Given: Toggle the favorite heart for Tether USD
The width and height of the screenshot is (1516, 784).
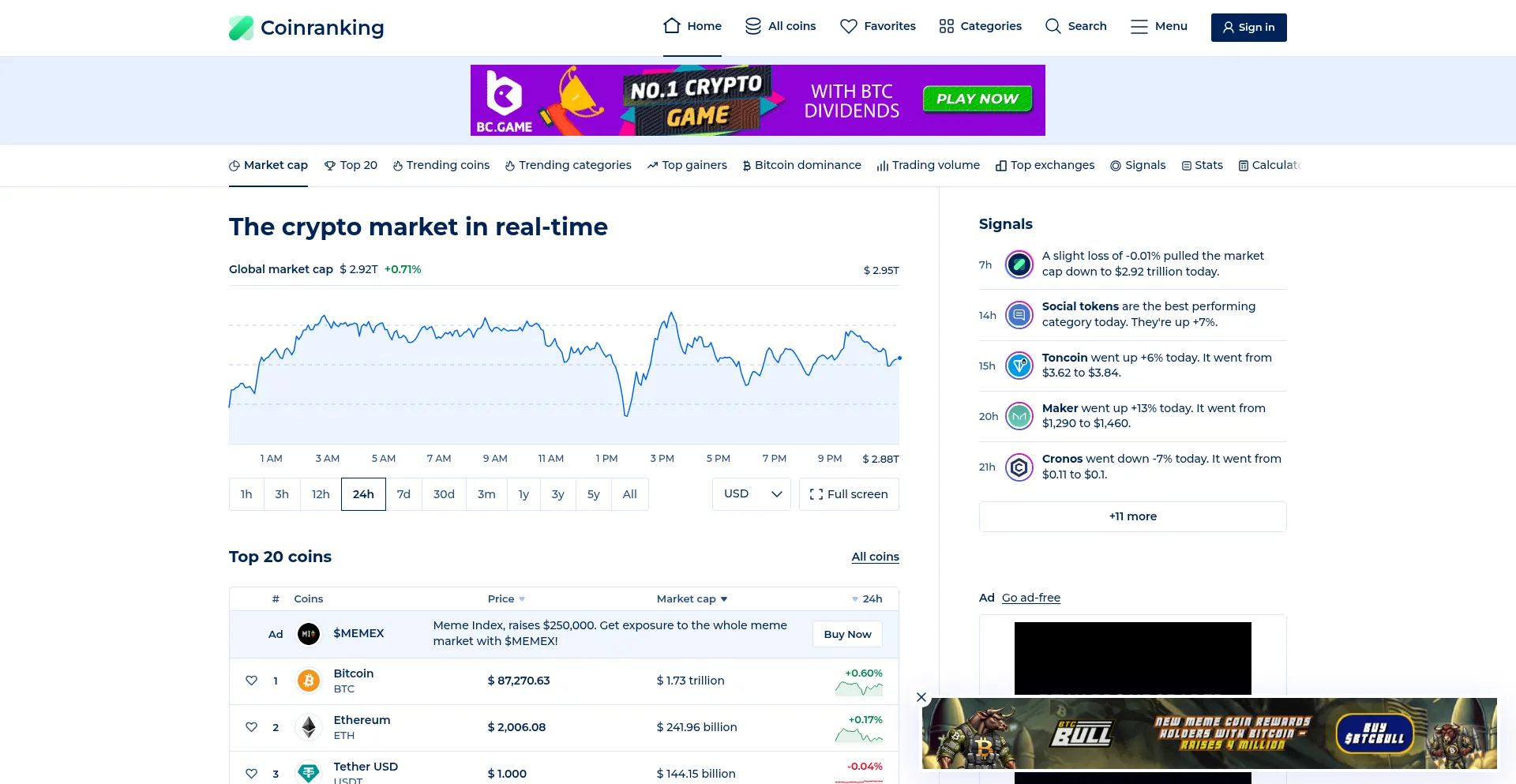Looking at the screenshot, I should pos(252,773).
